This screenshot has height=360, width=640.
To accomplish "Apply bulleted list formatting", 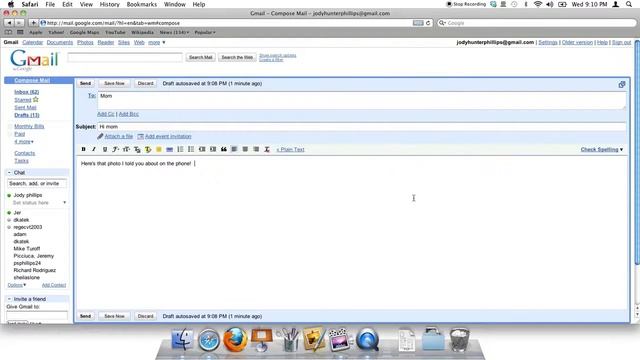I will click(x=191, y=149).
